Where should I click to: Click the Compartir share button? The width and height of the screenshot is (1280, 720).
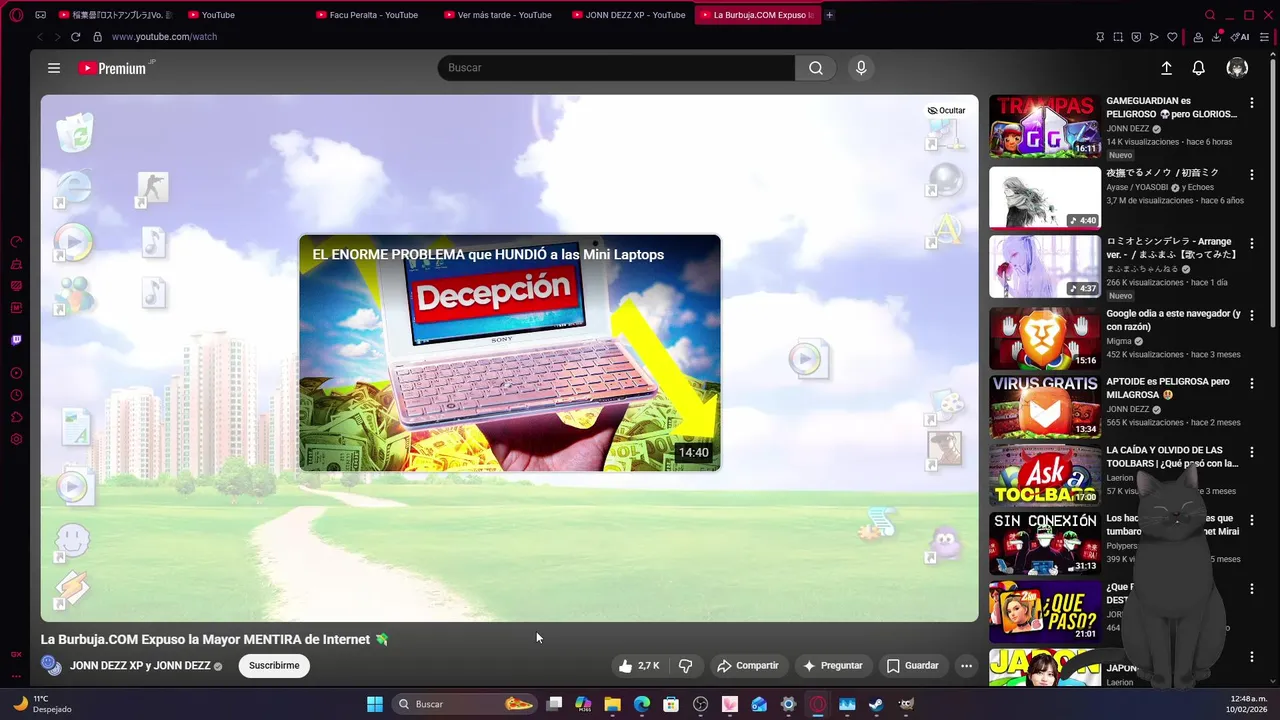748,665
